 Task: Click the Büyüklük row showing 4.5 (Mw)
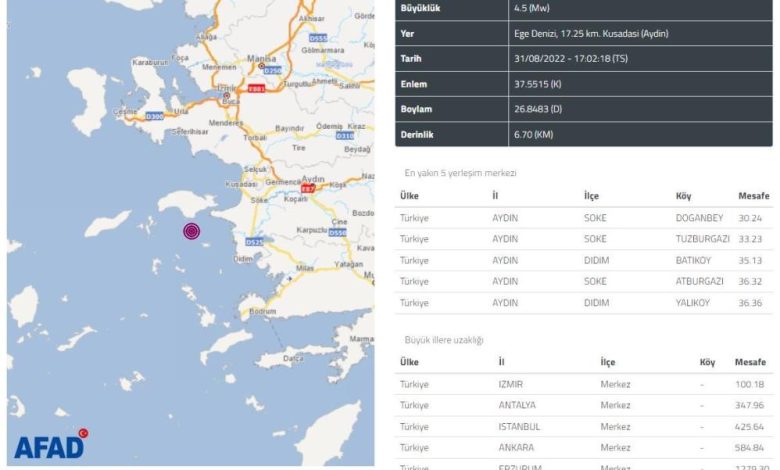pyautogui.click(x=584, y=7)
